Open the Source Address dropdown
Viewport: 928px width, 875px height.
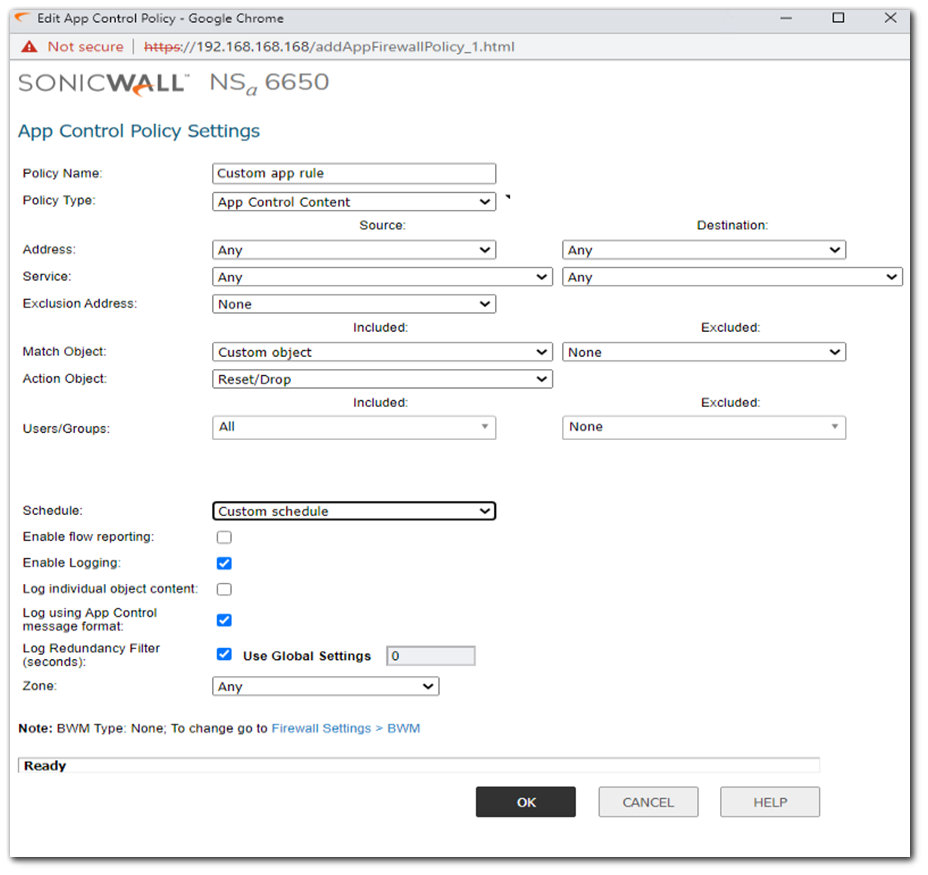354,250
